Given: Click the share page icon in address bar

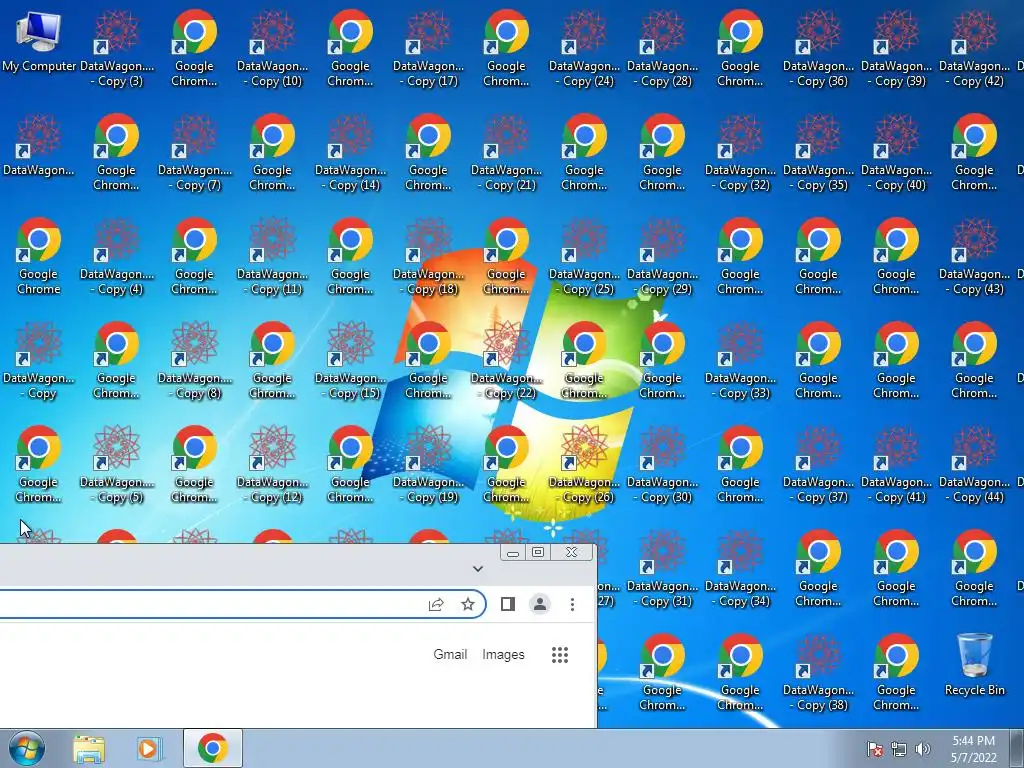Looking at the screenshot, I should (436, 604).
